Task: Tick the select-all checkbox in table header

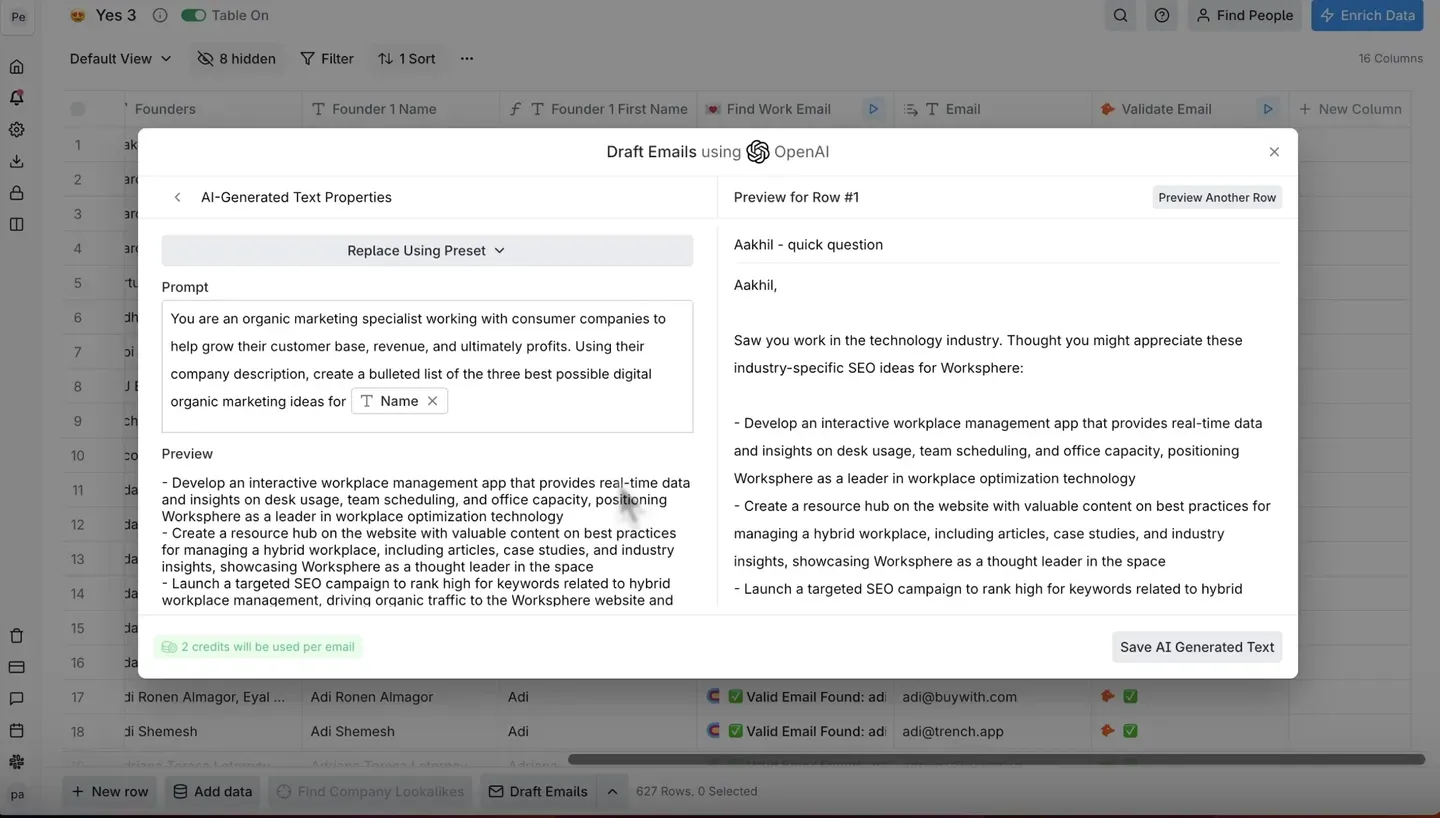Action: (x=77, y=109)
